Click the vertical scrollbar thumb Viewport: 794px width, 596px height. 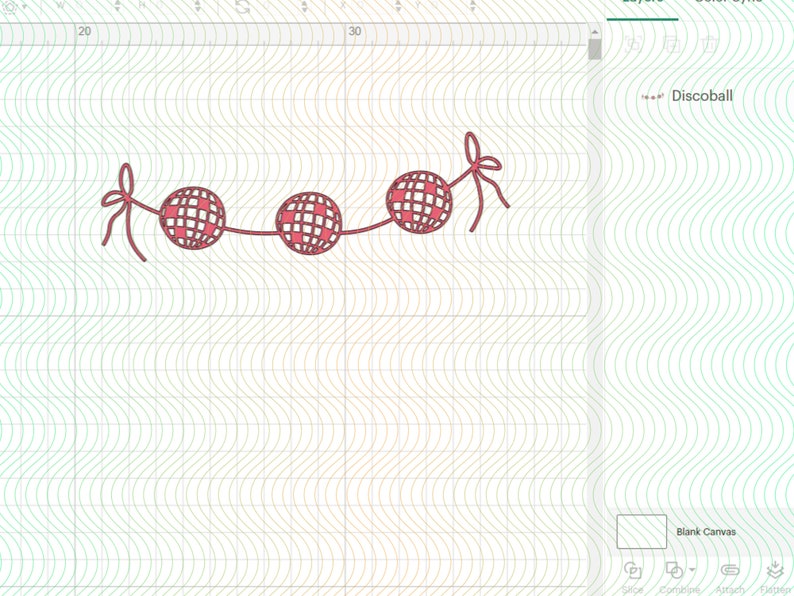(594, 50)
